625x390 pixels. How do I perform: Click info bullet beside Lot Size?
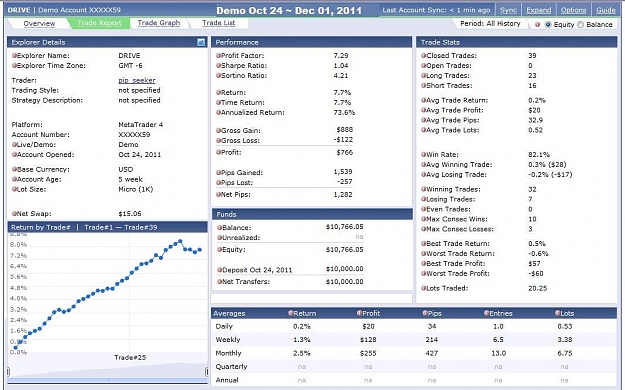click(x=14, y=189)
